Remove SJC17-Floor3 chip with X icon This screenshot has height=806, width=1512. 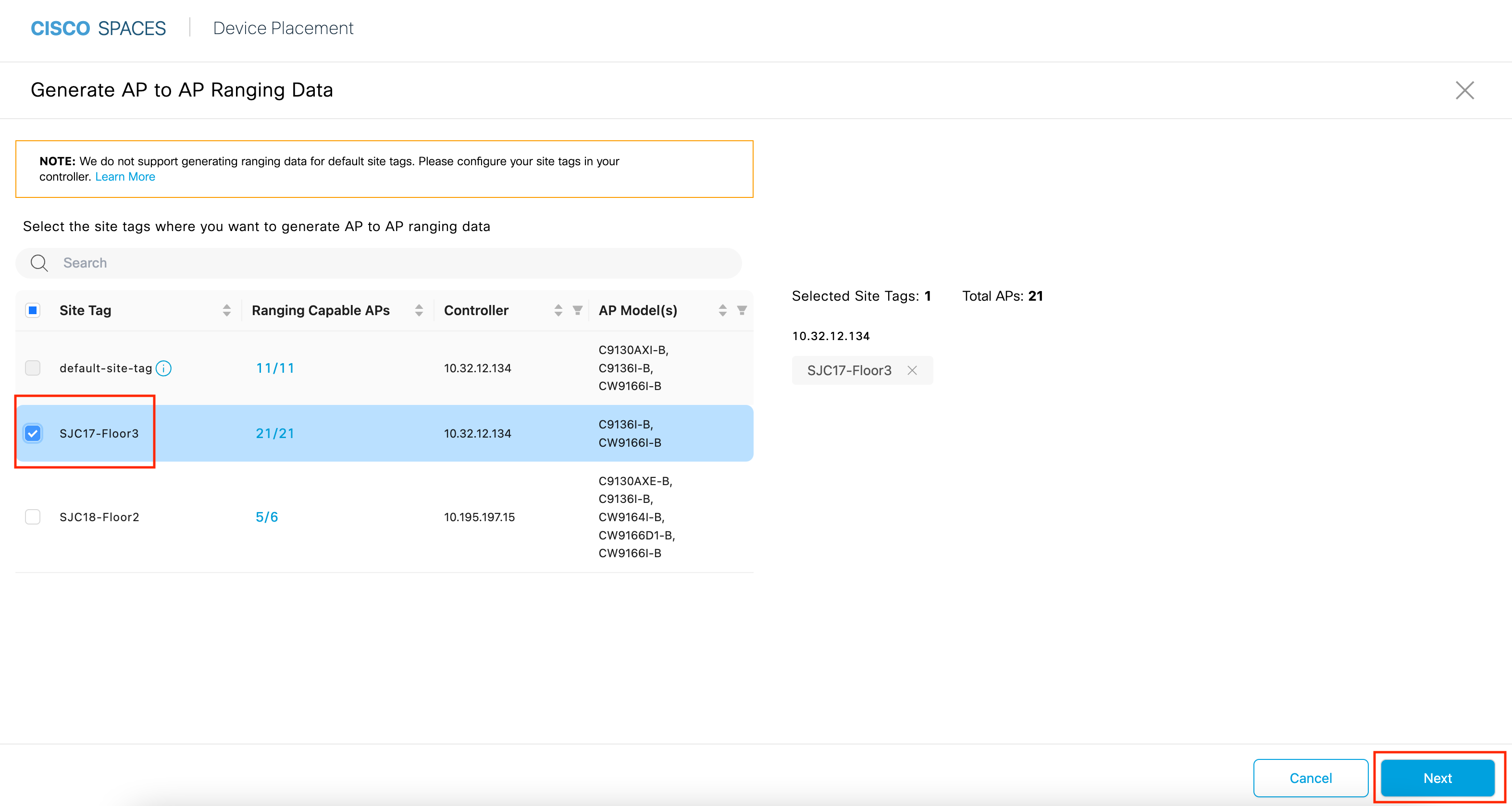tap(912, 370)
